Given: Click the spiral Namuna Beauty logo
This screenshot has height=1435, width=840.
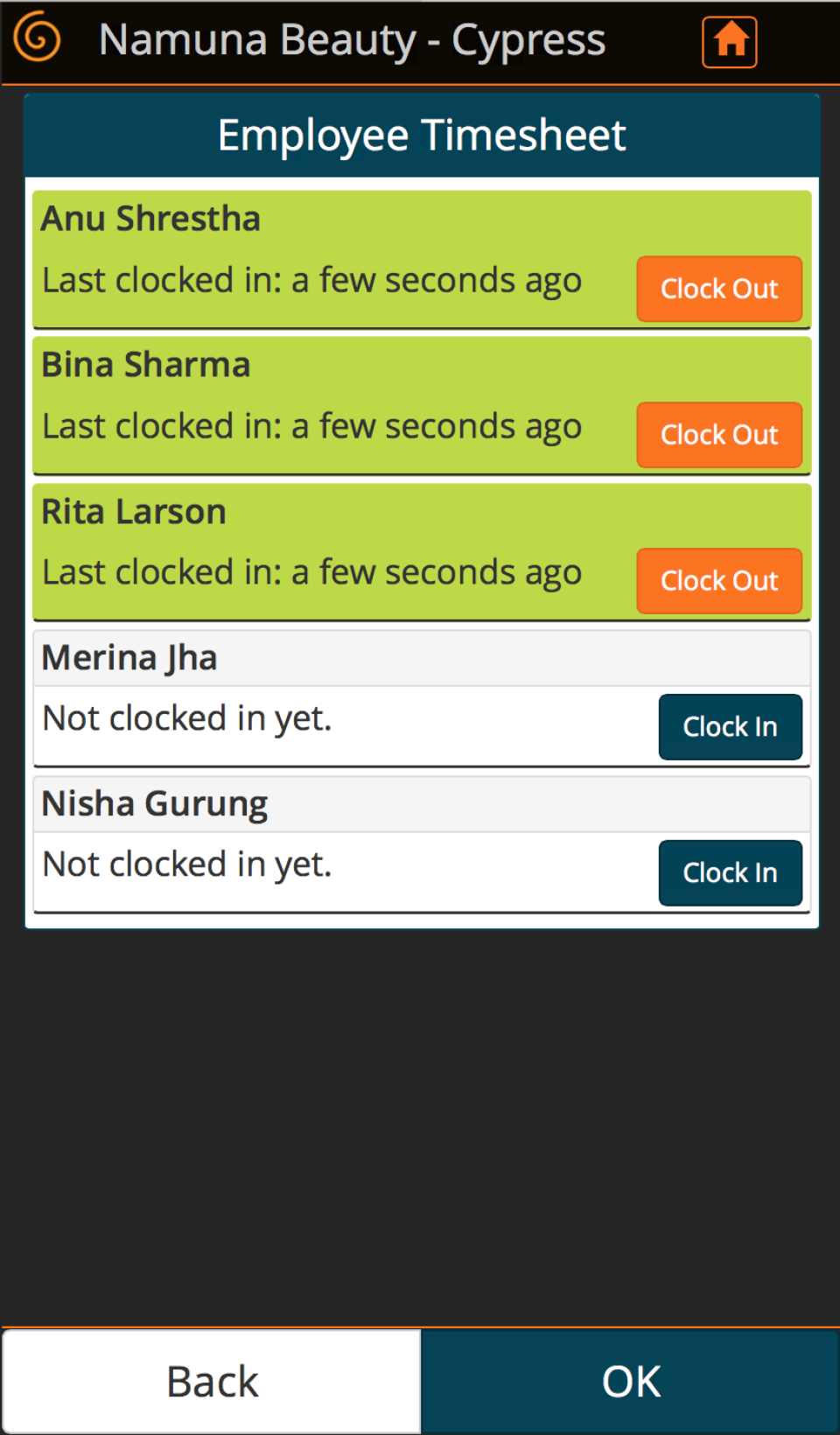Looking at the screenshot, I should click(38, 39).
